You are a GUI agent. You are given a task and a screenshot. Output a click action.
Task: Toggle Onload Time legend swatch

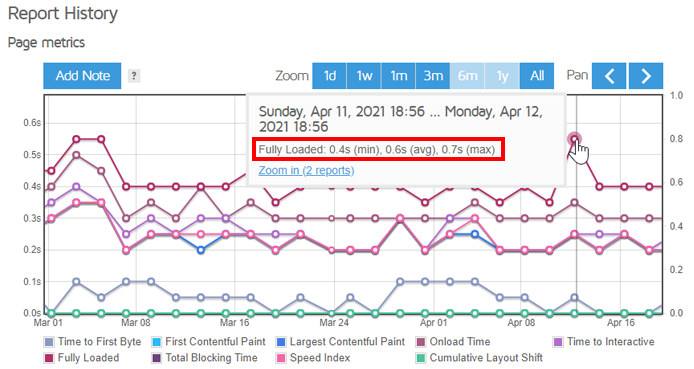click(x=420, y=342)
